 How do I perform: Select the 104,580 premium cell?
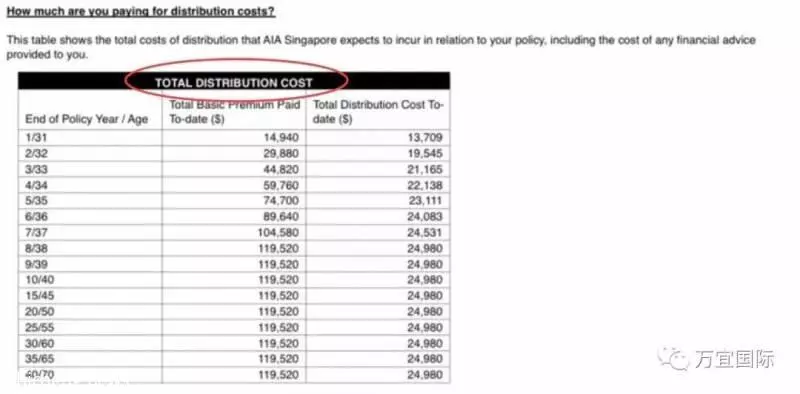[279, 232]
